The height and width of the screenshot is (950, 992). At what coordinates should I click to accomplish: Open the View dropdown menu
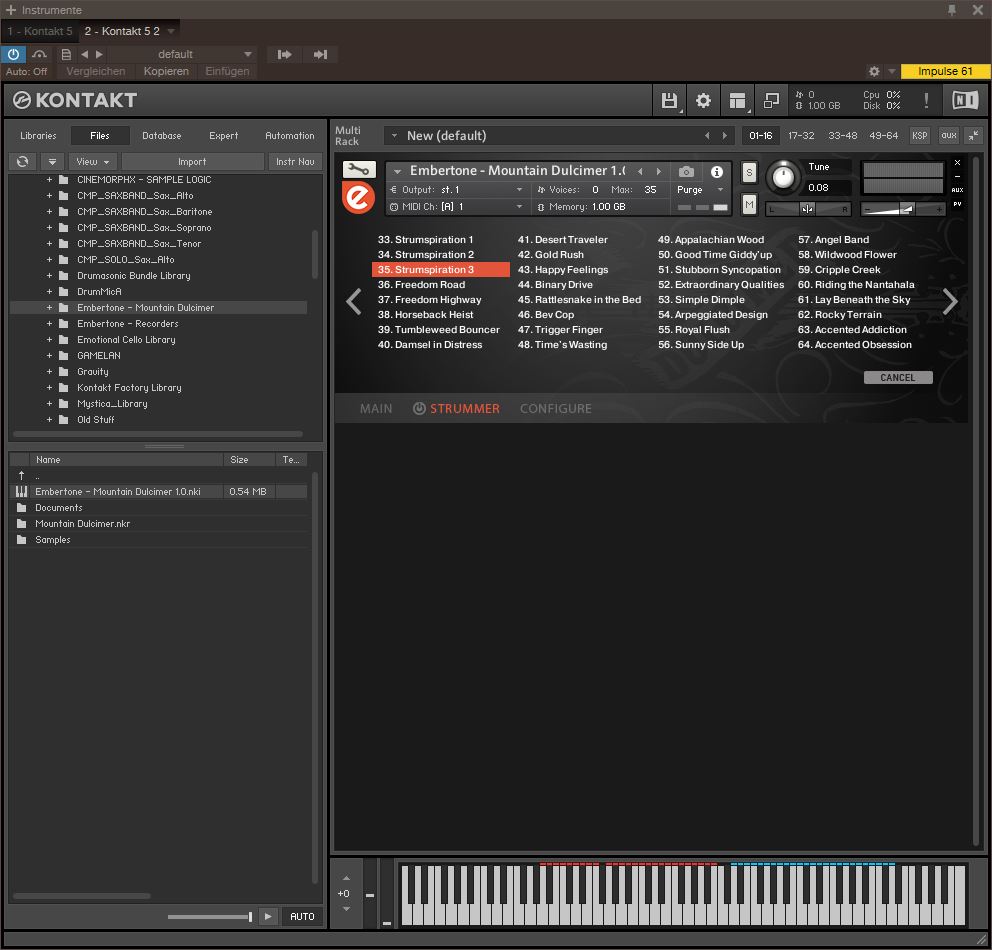click(x=93, y=161)
